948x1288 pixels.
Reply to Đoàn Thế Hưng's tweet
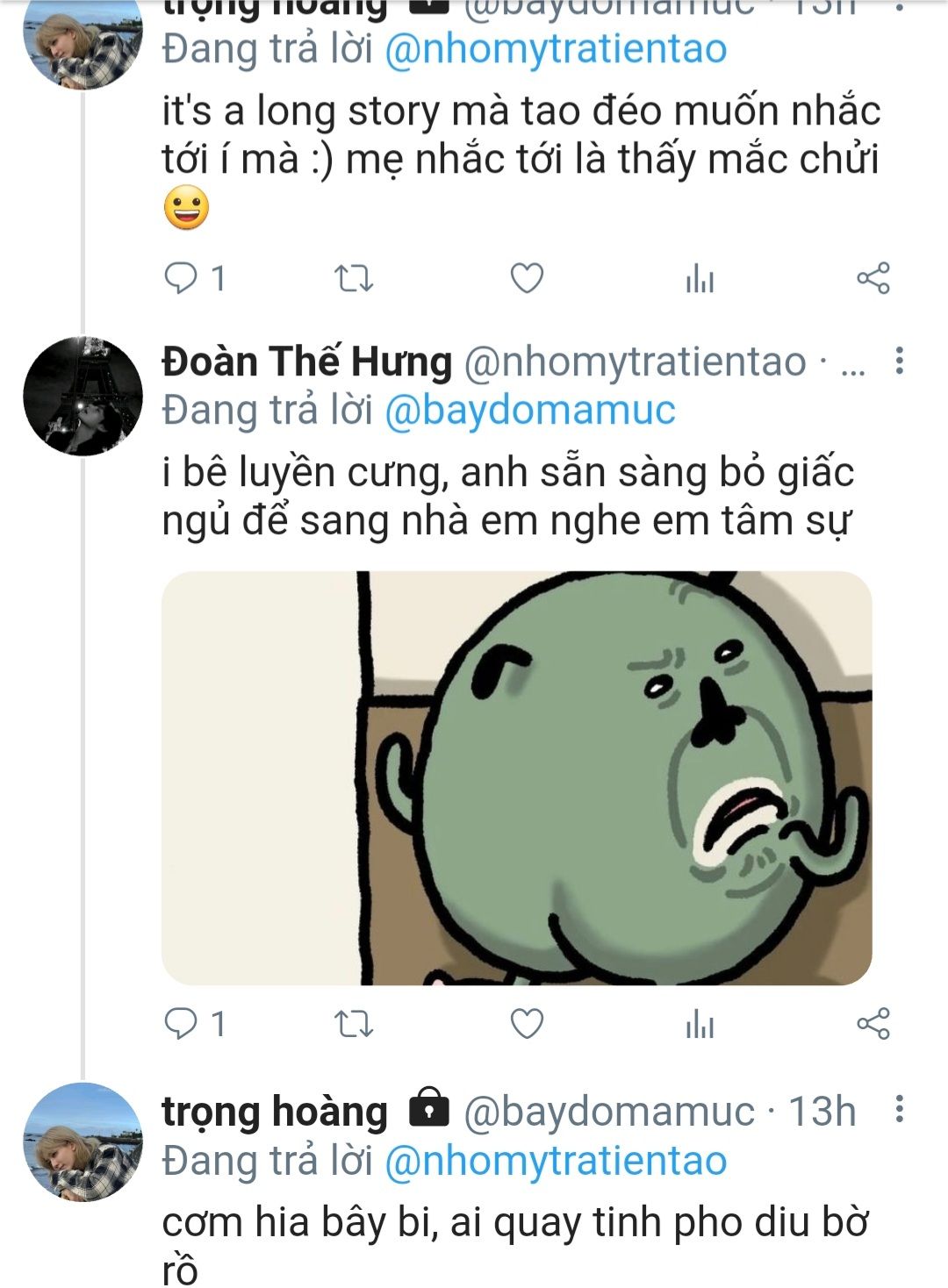coord(182,1023)
